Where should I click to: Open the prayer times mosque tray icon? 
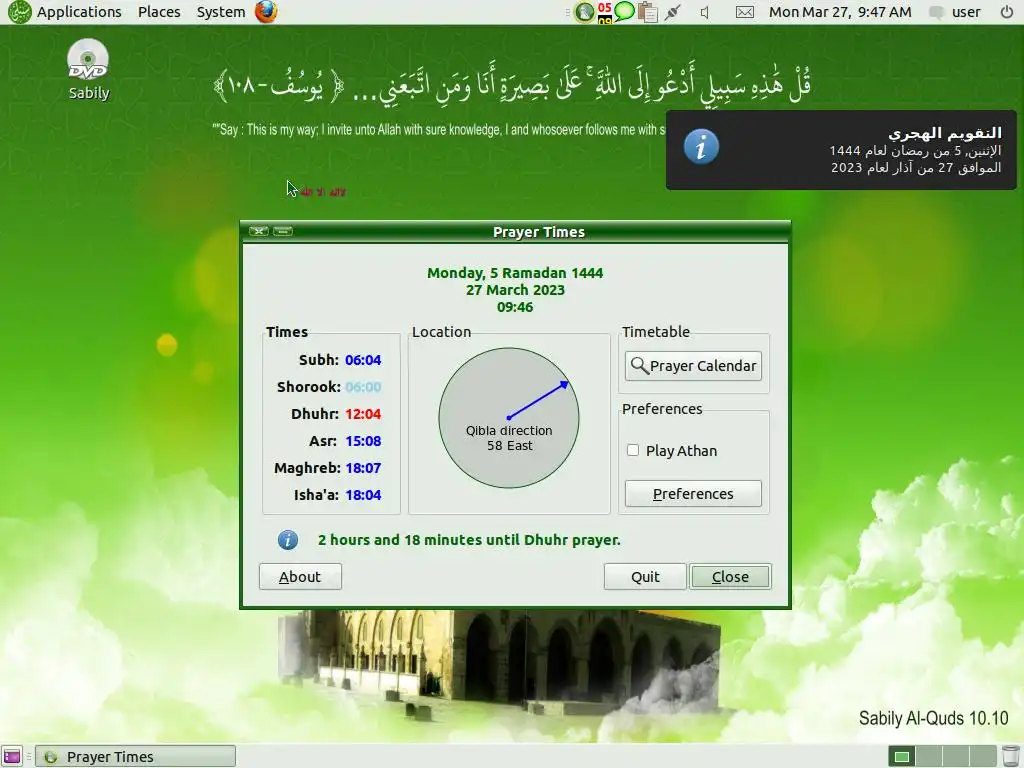584,12
